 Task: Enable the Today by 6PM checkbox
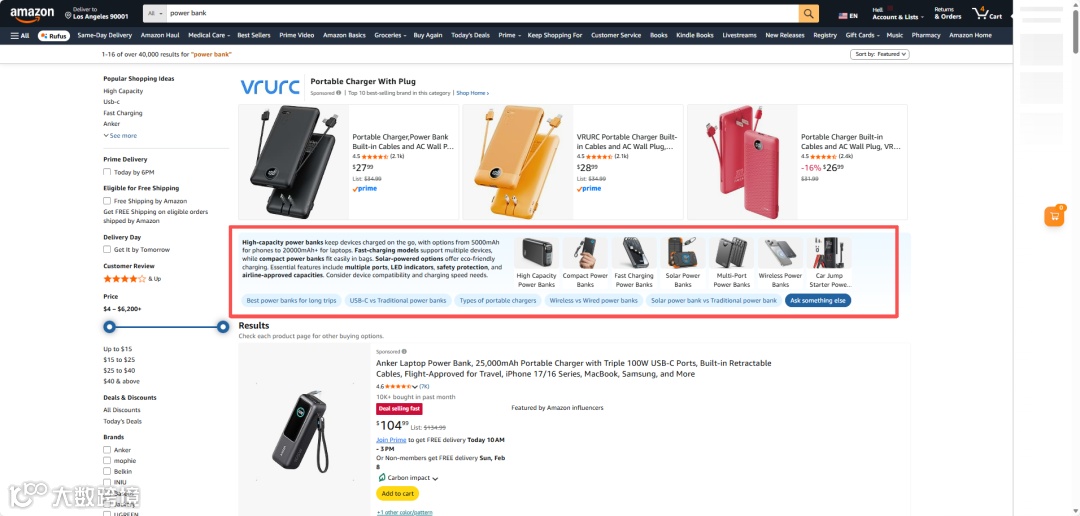point(107,172)
